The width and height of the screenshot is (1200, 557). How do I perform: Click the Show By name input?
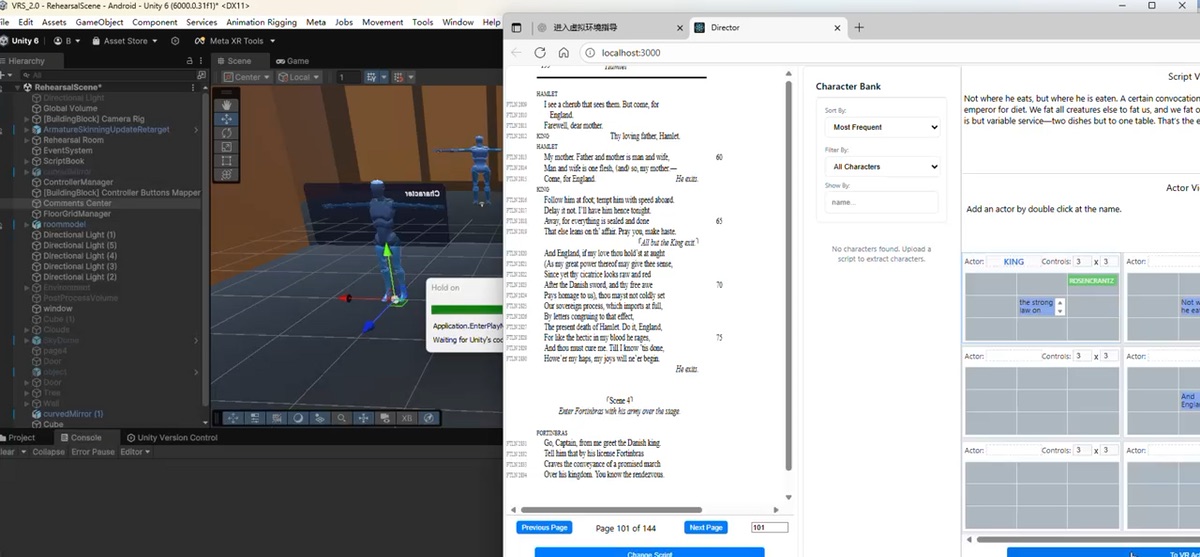[881, 202]
